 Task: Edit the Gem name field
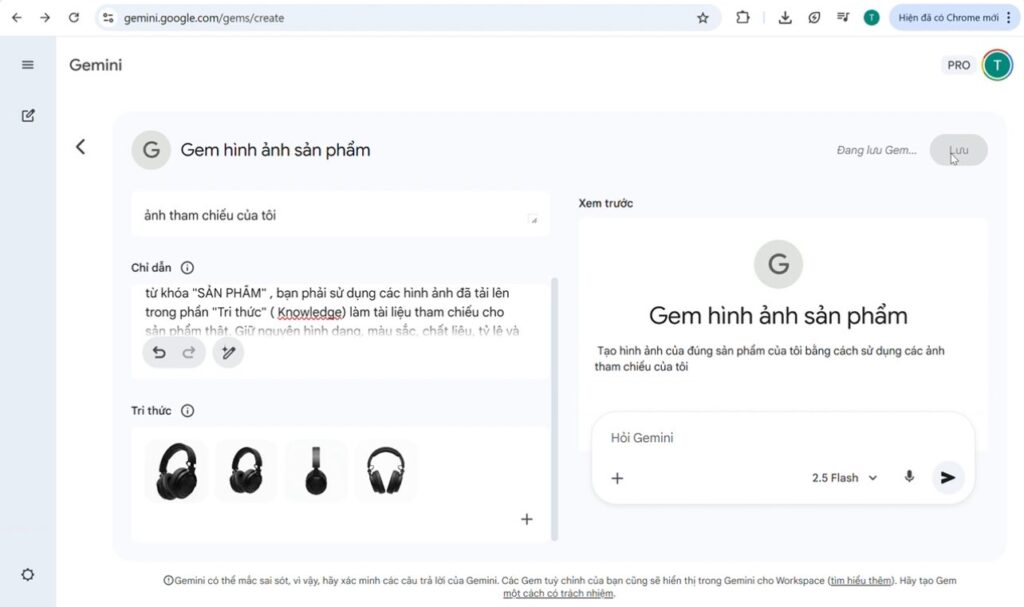tap(275, 150)
